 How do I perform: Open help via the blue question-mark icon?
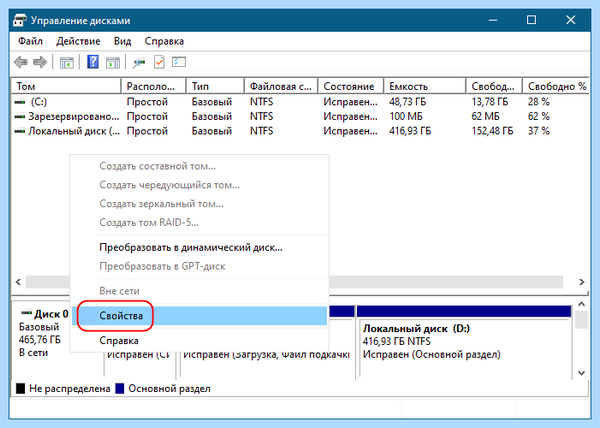click(x=93, y=62)
